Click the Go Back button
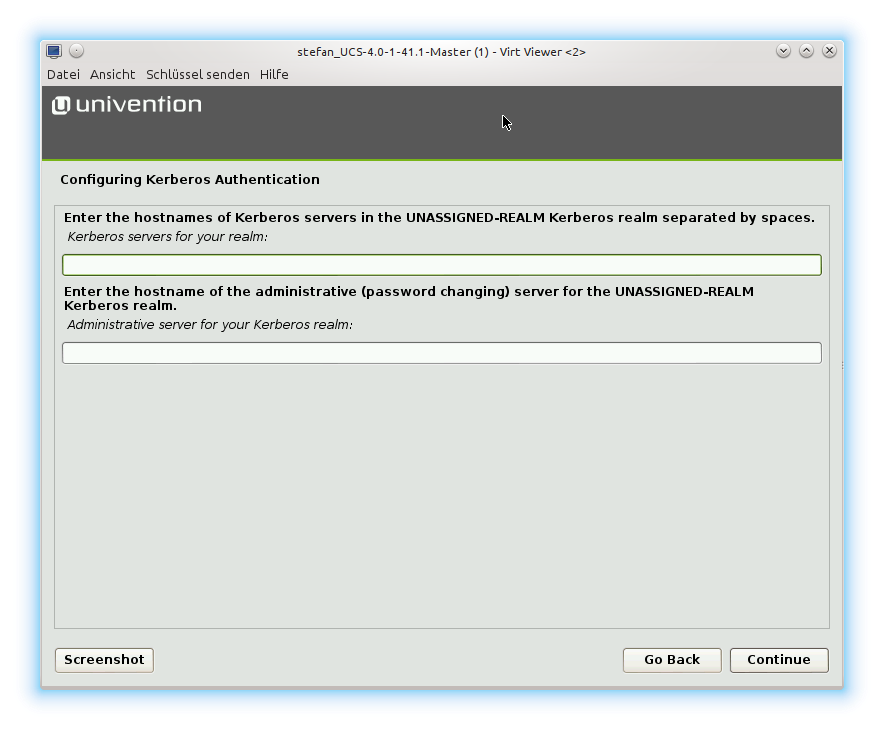The height and width of the screenshot is (730, 884). [672, 660]
